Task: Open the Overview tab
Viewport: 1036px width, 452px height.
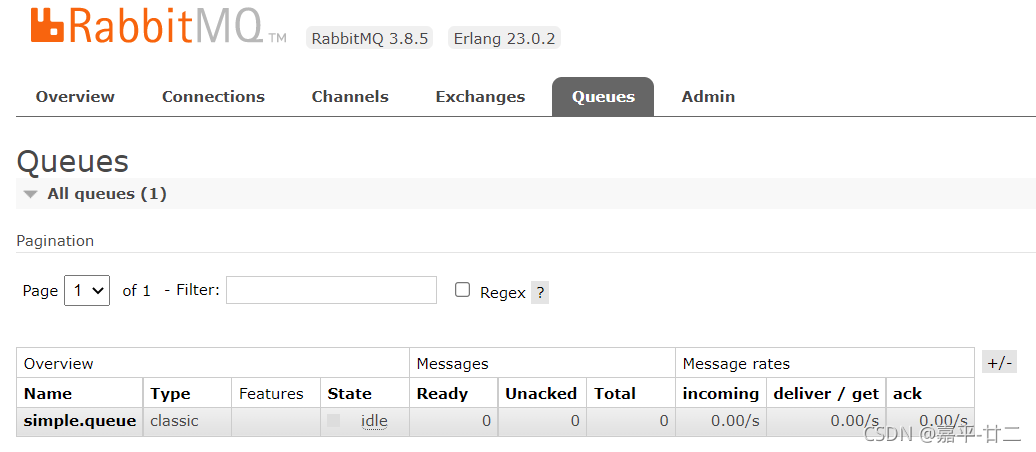Action: [75, 96]
